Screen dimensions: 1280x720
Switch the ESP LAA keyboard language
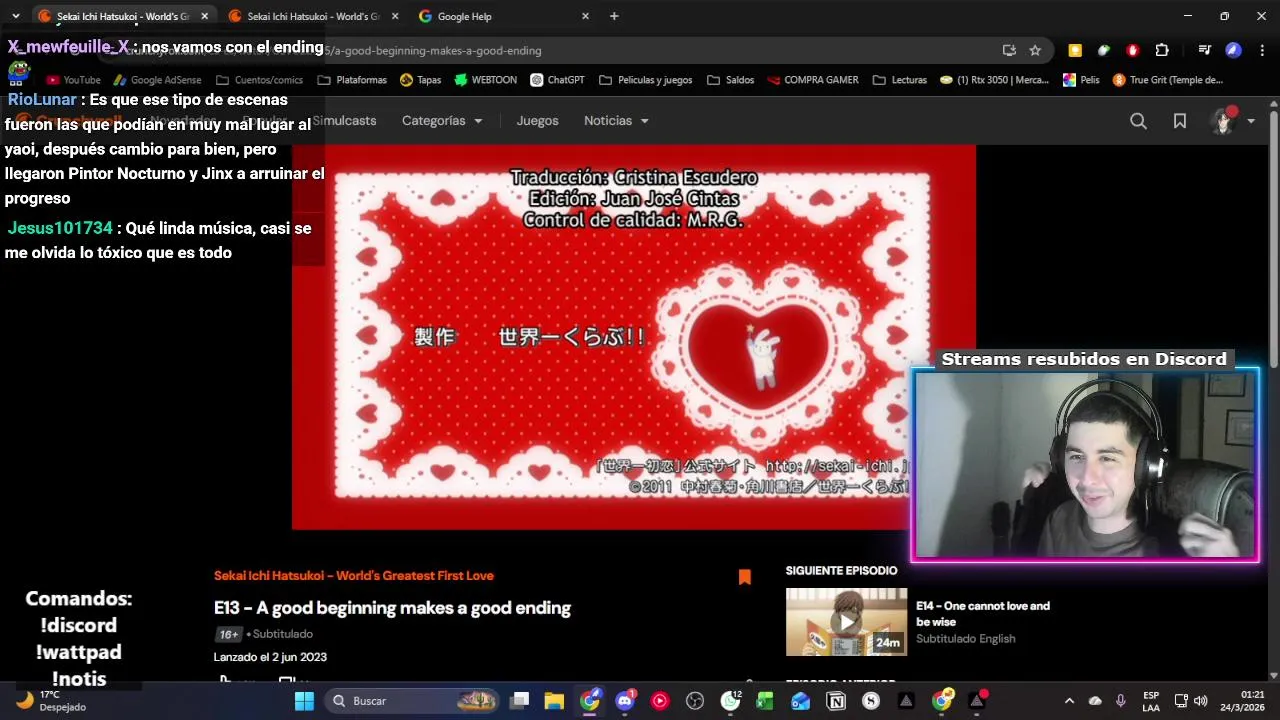1151,701
